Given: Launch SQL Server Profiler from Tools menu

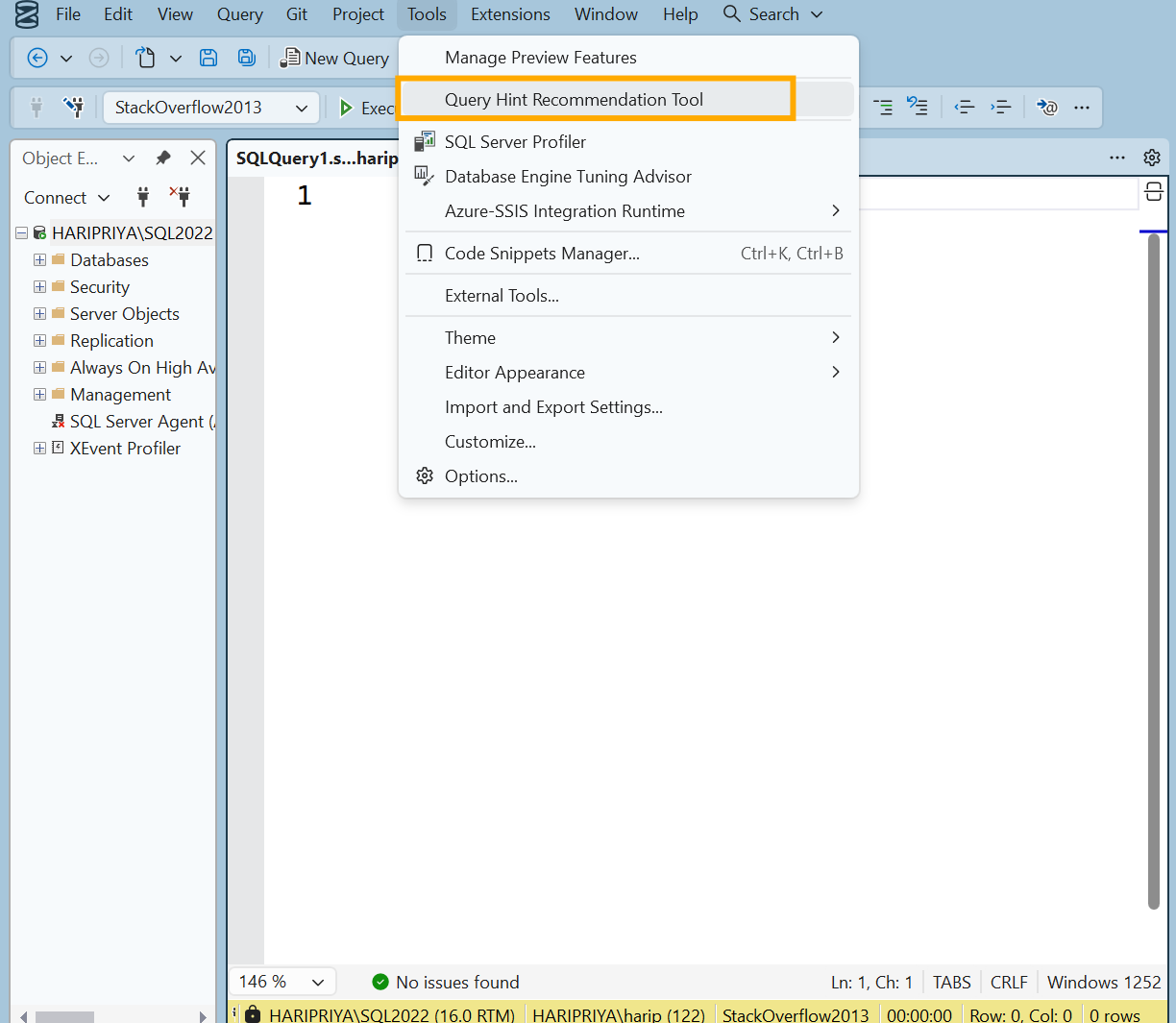Looking at the screenshot, I should [x=628, y=142].
